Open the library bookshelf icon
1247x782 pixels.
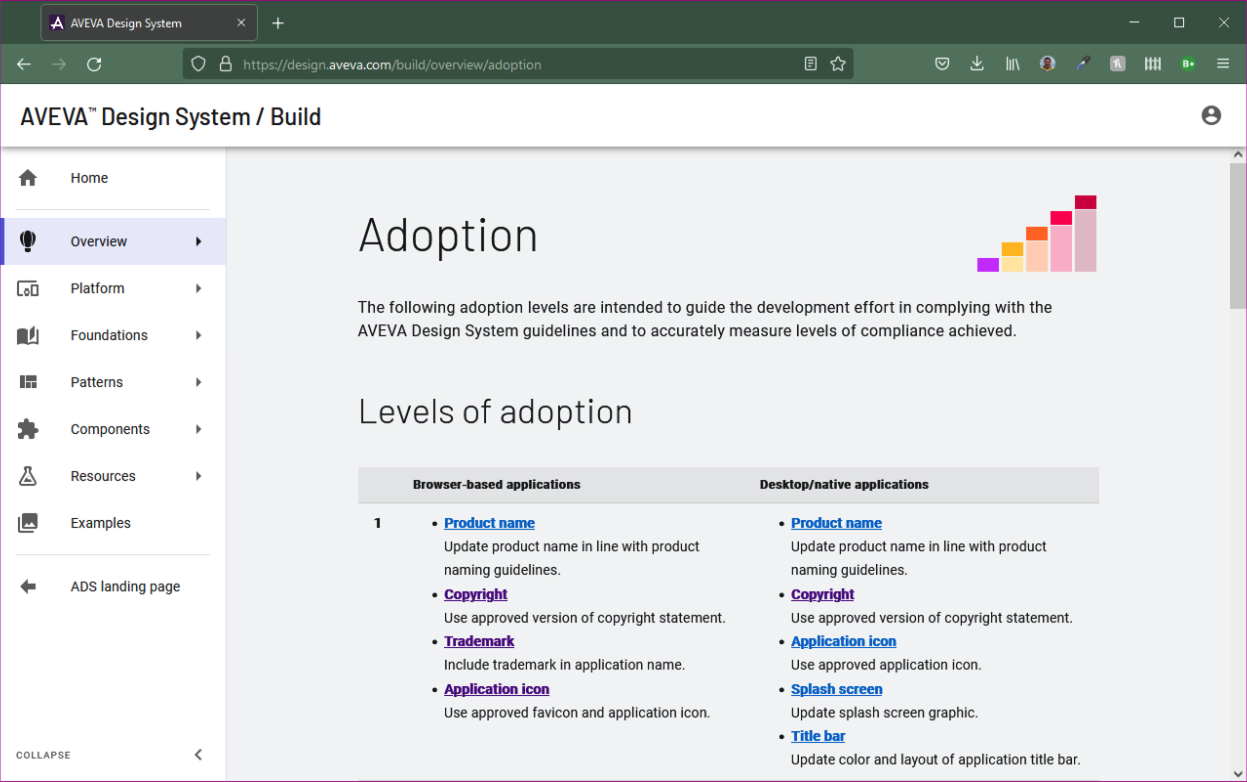1013,64
